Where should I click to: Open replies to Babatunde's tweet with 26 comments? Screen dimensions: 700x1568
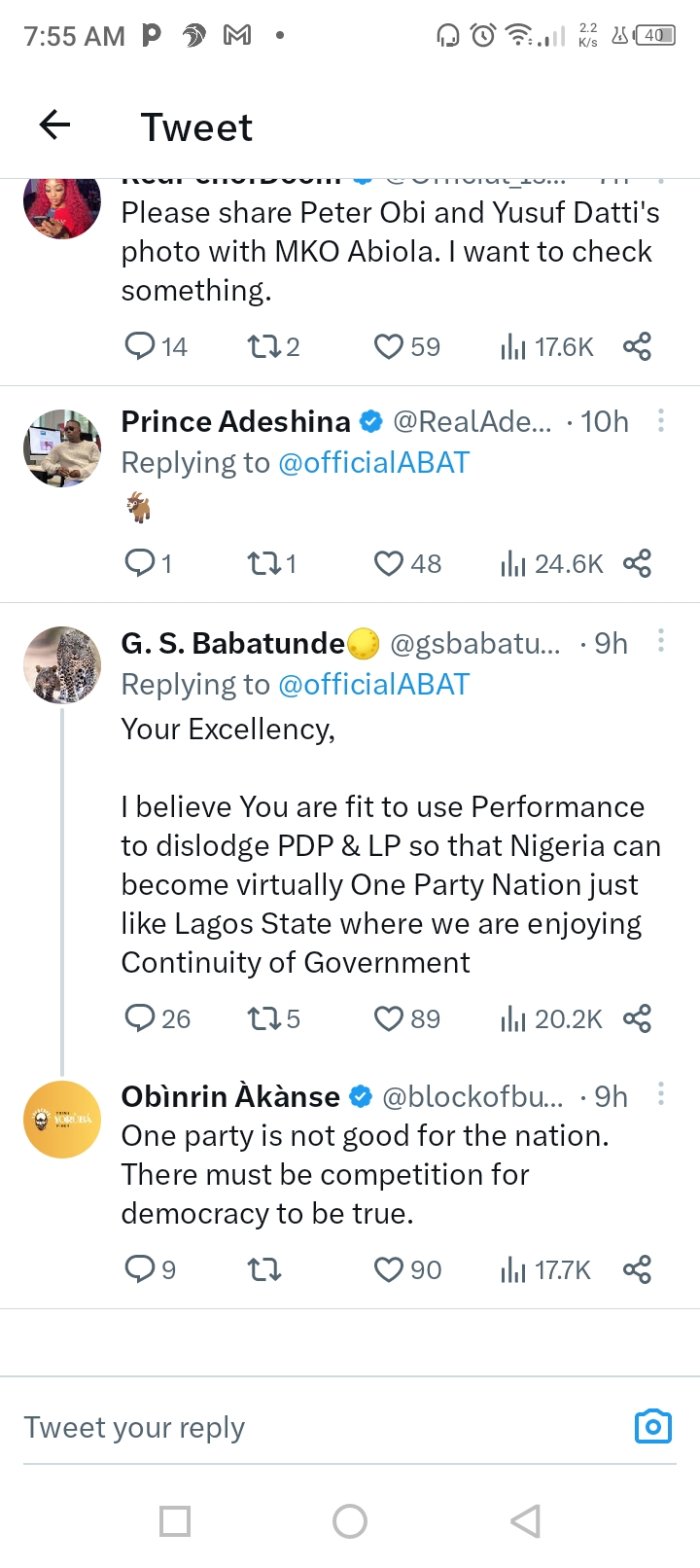tap(141, 1018)
